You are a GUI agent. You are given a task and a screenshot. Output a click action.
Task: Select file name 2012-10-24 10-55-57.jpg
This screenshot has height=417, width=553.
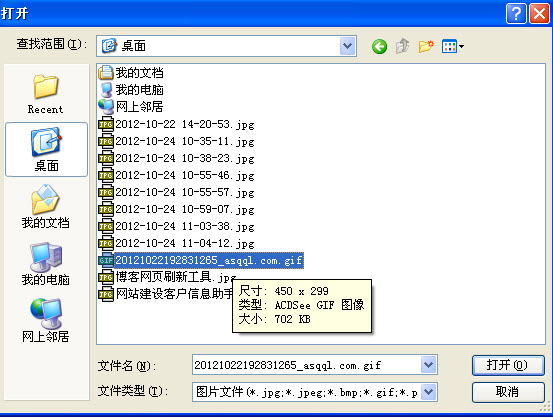pyautogui.click(x=185, y=192)
